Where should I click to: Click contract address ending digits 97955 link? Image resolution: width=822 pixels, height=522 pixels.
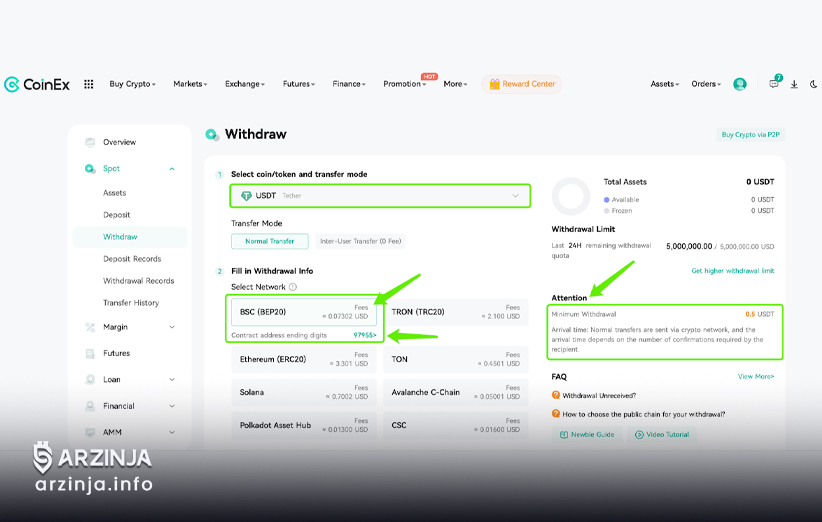tap(365, 335)
